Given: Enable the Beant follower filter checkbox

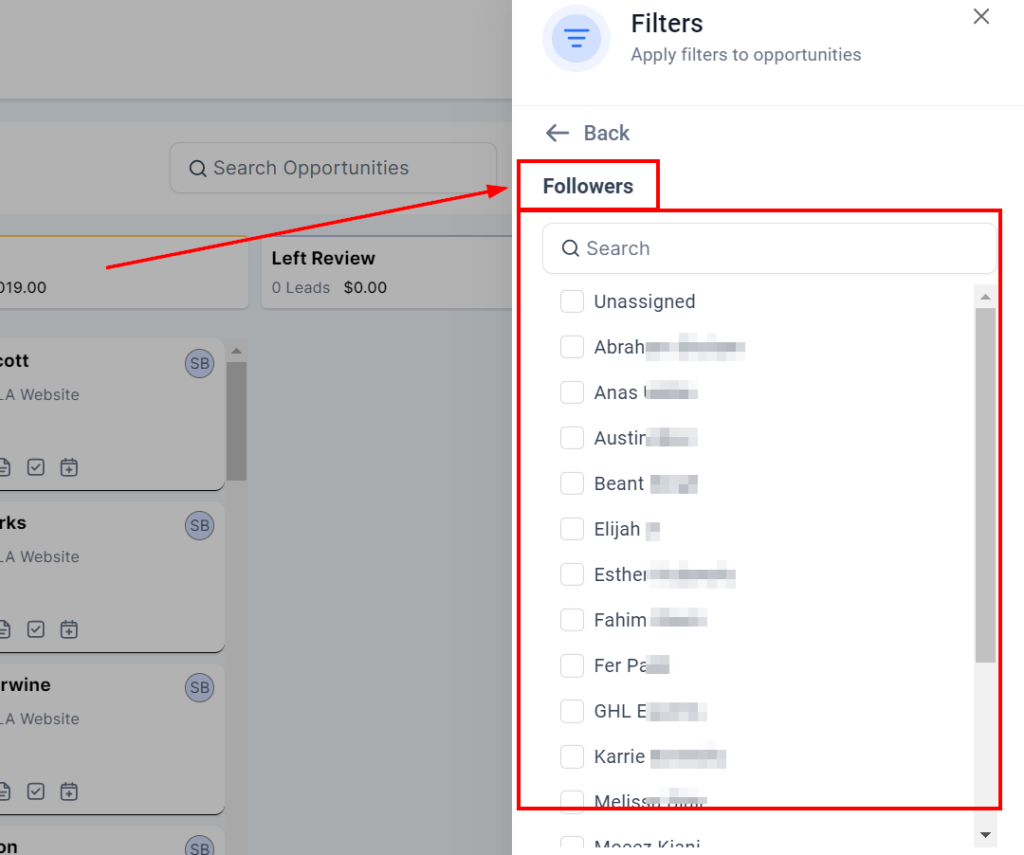Looking at the screenshot, I should pyautogui.click(x=572, y=484).
